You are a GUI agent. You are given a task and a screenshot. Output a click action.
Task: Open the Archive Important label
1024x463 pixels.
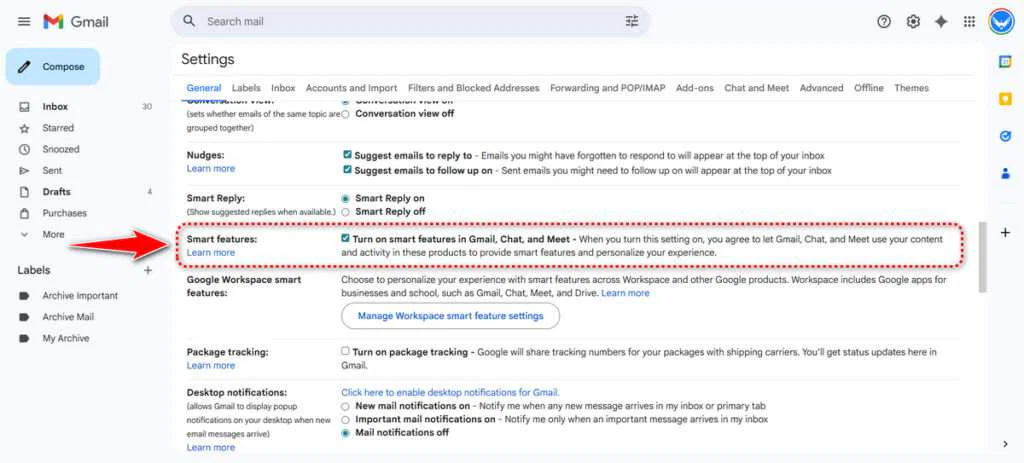[x=82, y=296]
